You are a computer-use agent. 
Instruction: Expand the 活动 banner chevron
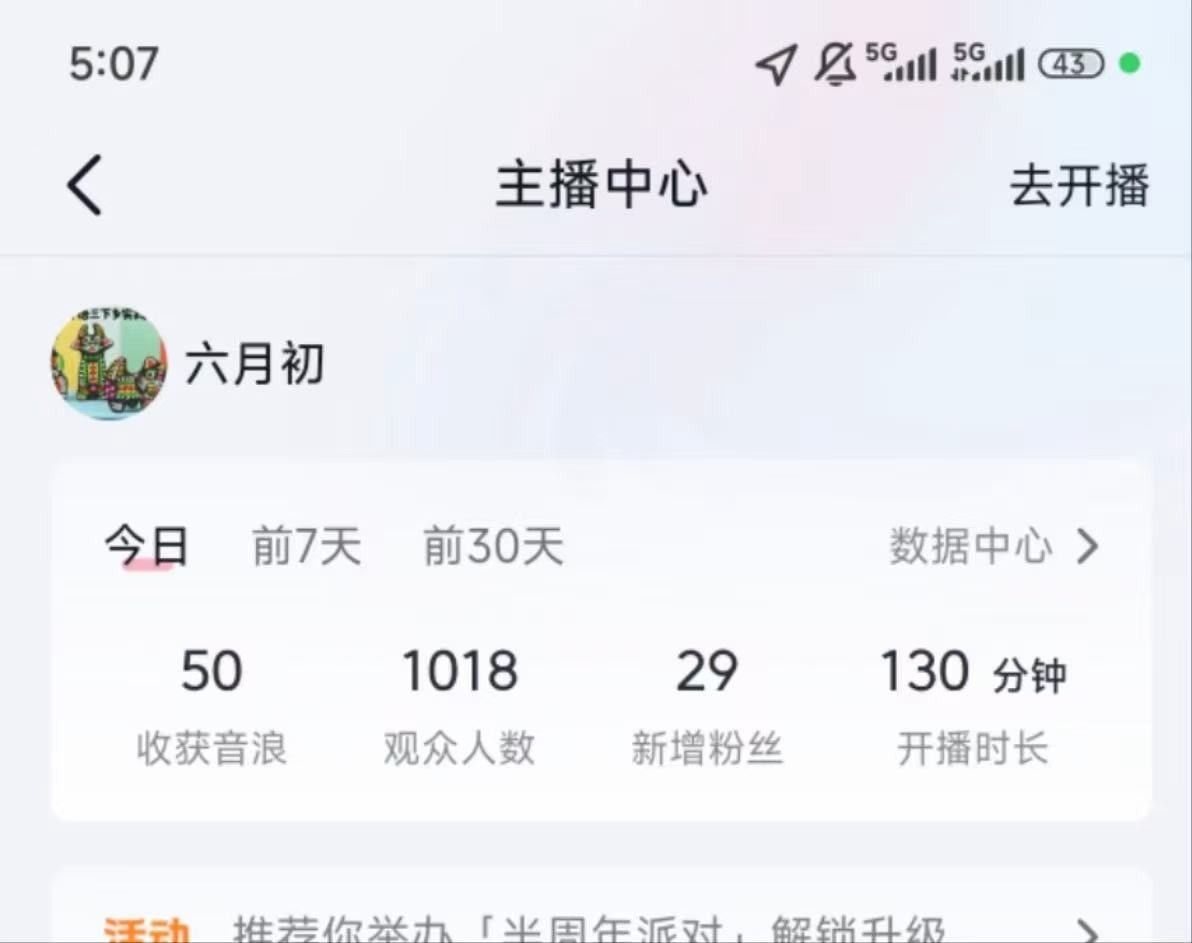[1089, 929]
